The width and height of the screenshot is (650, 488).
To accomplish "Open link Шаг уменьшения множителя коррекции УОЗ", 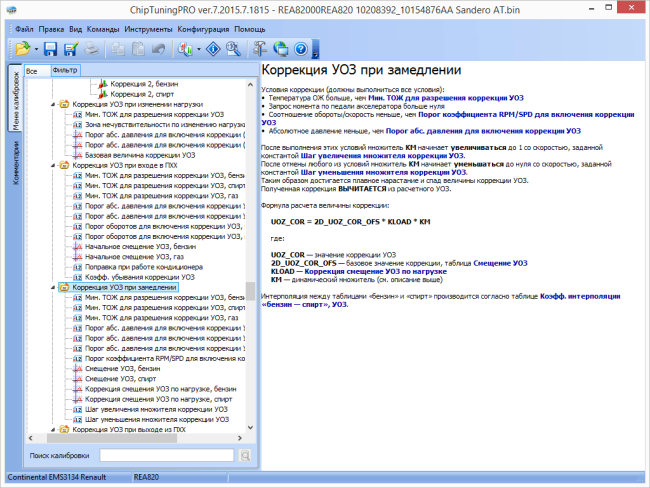I will (383, 172).
